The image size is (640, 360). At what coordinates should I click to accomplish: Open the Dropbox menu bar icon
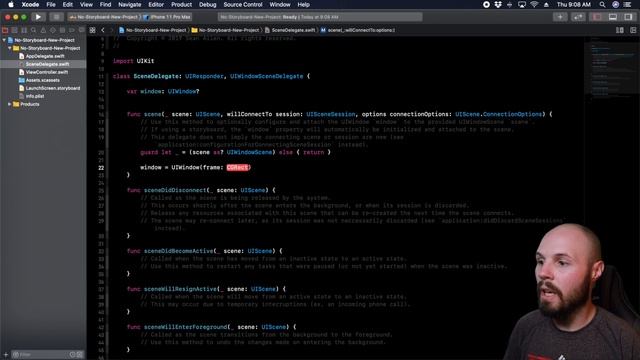tap(498, 4)
